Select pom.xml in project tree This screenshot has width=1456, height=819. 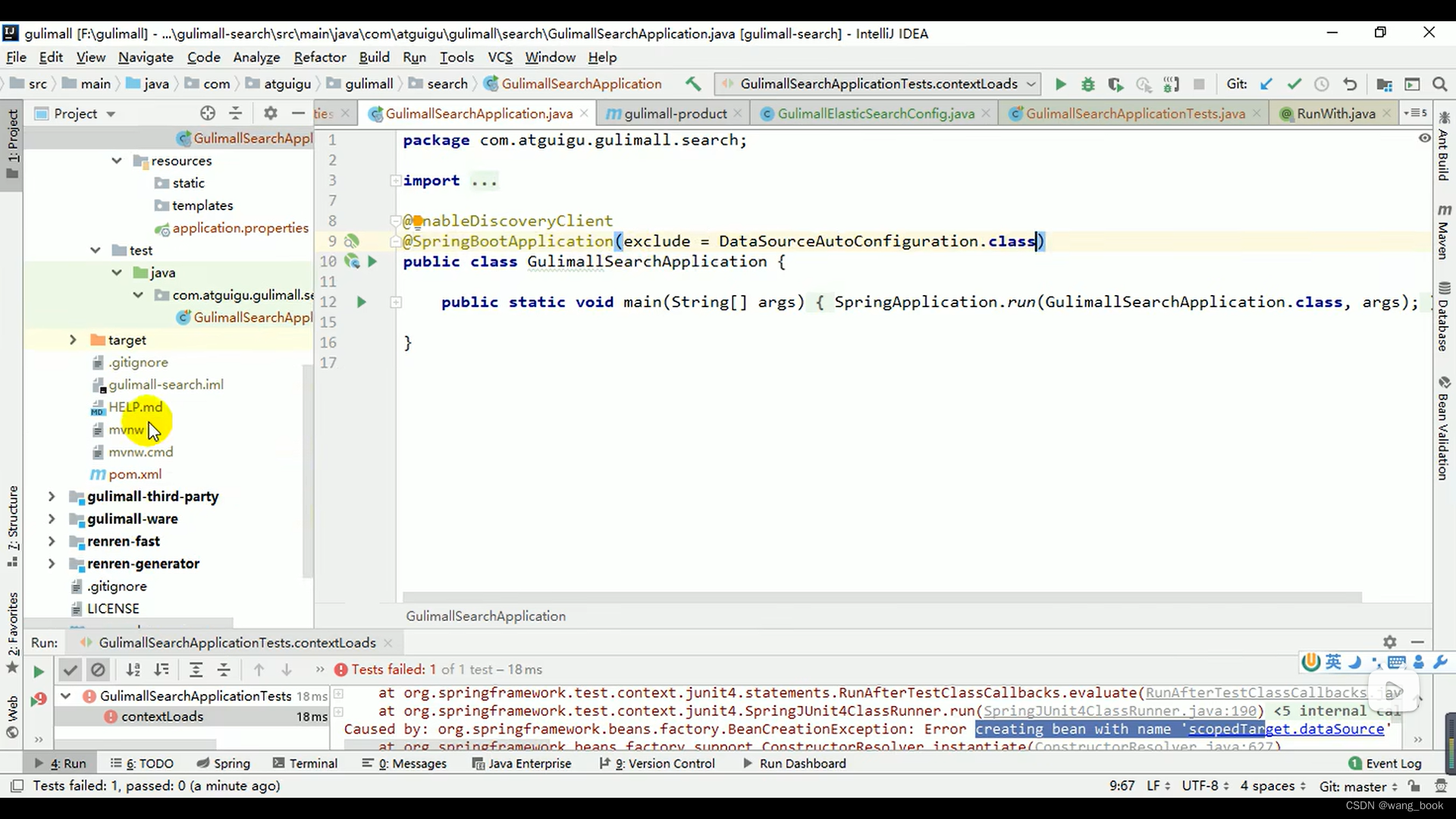(x=134, y=475)
